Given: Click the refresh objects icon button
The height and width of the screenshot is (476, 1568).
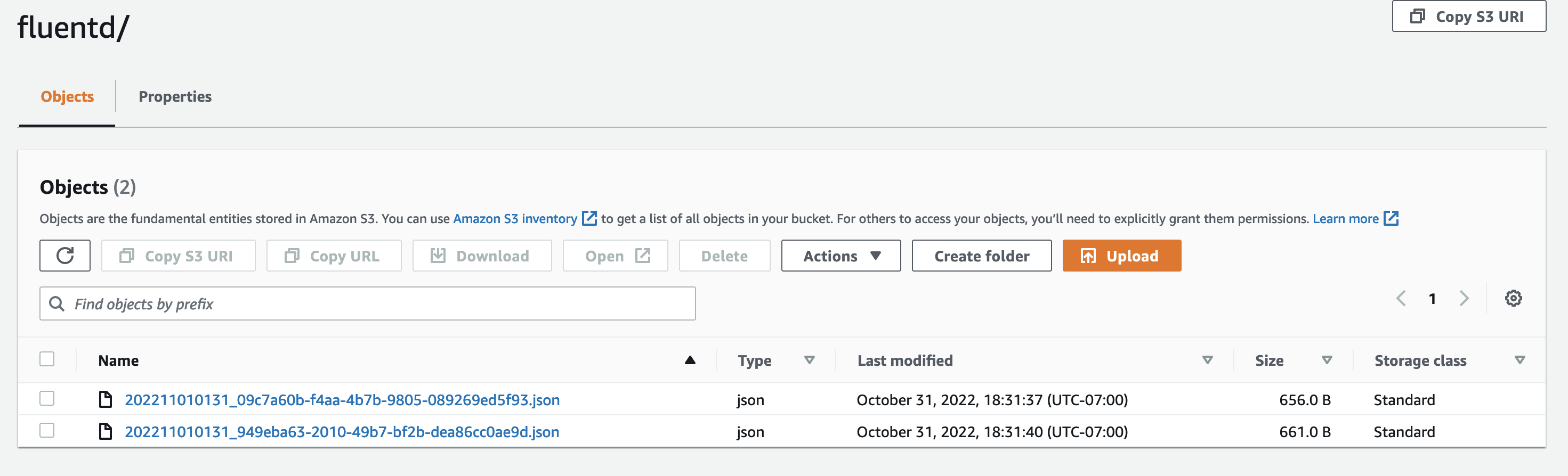Looking at the screenshot, I should point(65,256).
